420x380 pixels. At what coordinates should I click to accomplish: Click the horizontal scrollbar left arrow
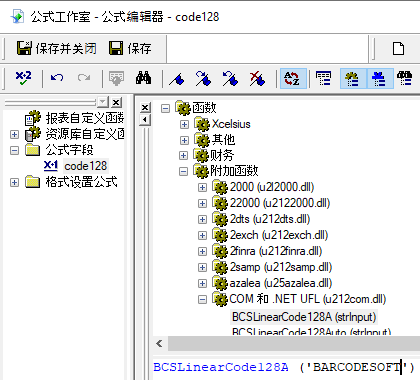[x=160, y=343]
